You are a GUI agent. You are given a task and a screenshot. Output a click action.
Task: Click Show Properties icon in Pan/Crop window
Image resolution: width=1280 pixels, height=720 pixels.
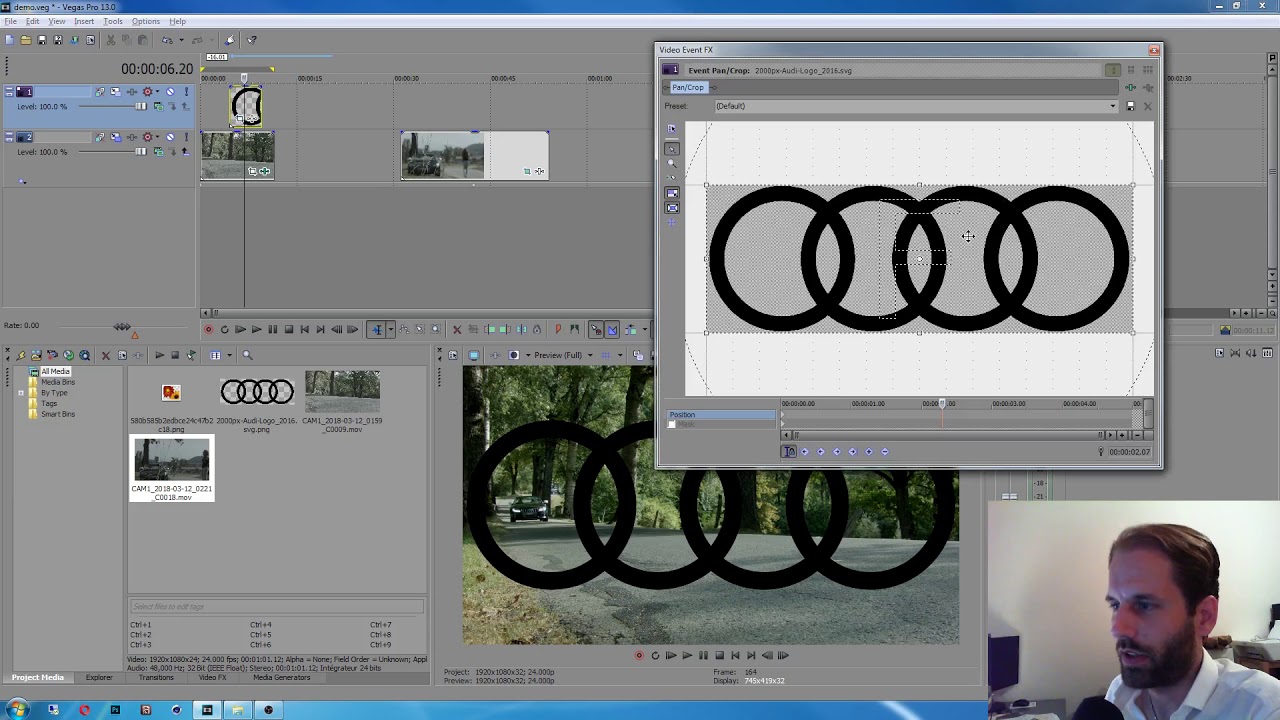672,129
